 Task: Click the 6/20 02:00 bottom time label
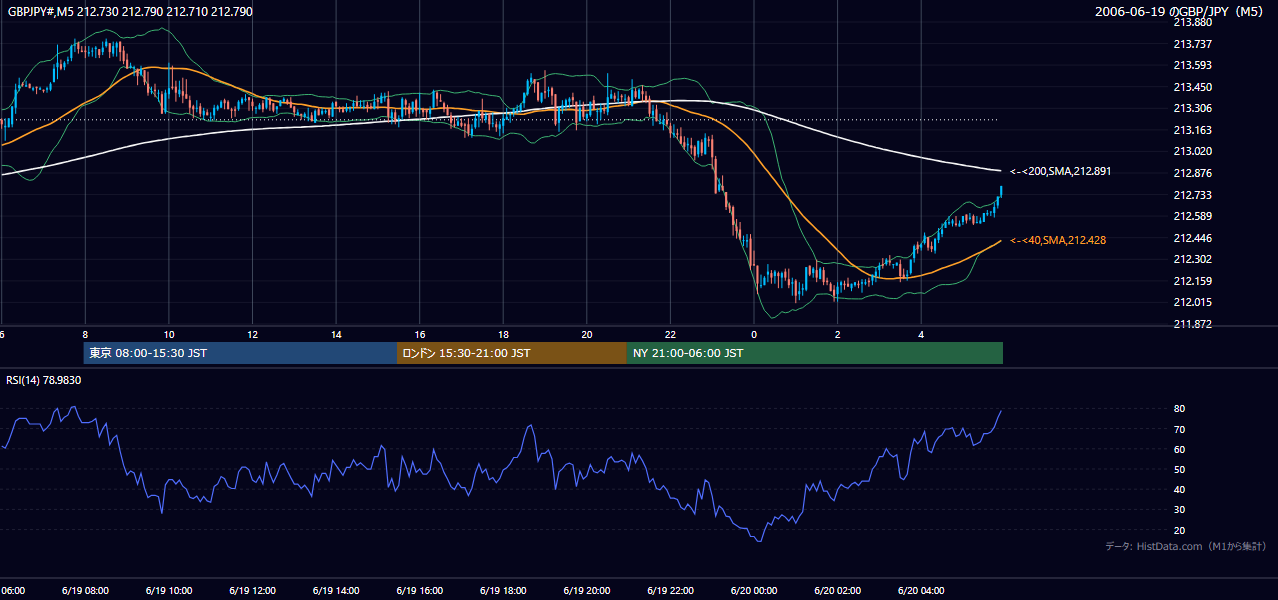coord(837,590)
